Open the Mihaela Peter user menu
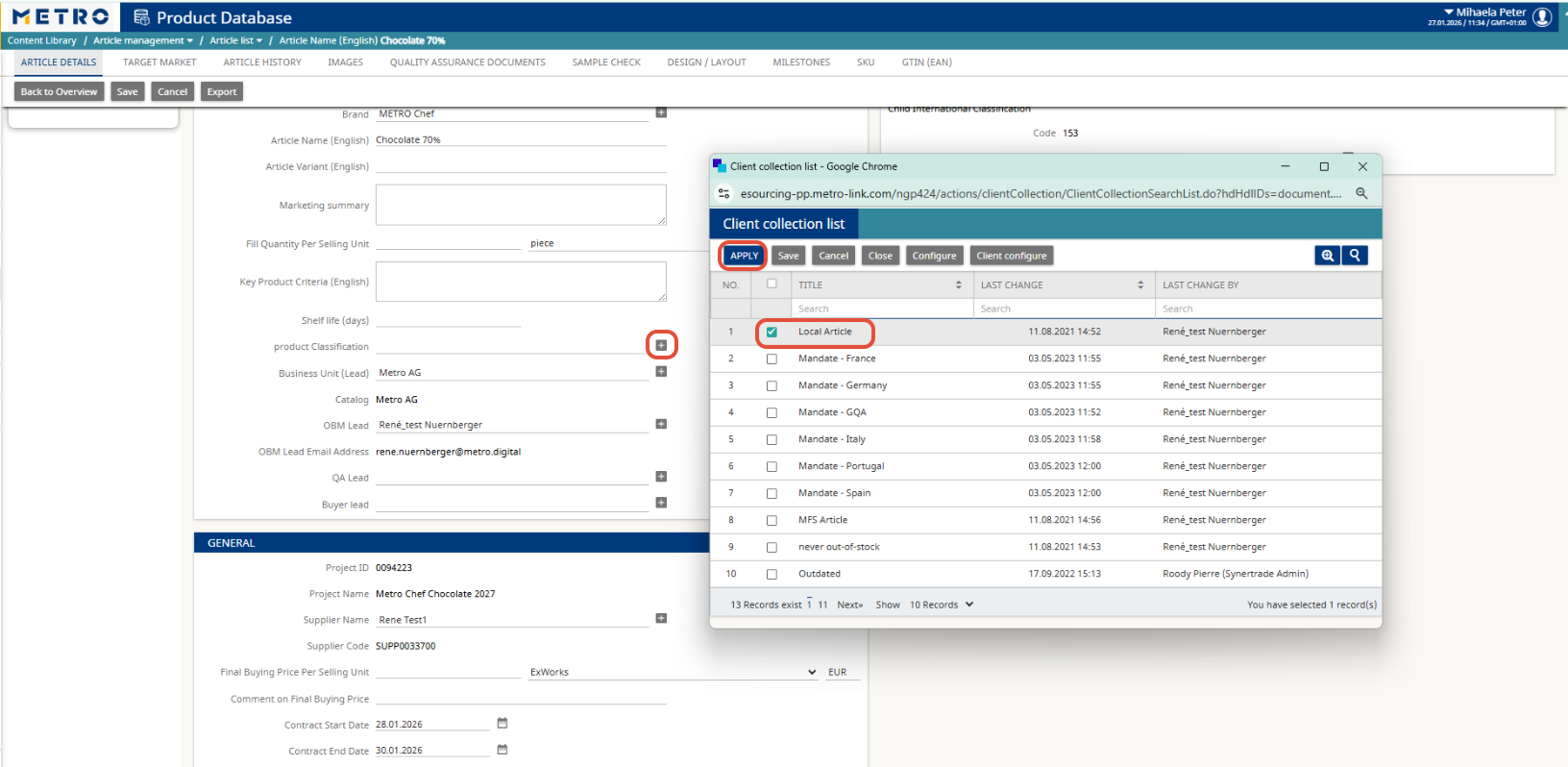1568x767 pixels. [x=1484, y=12]
